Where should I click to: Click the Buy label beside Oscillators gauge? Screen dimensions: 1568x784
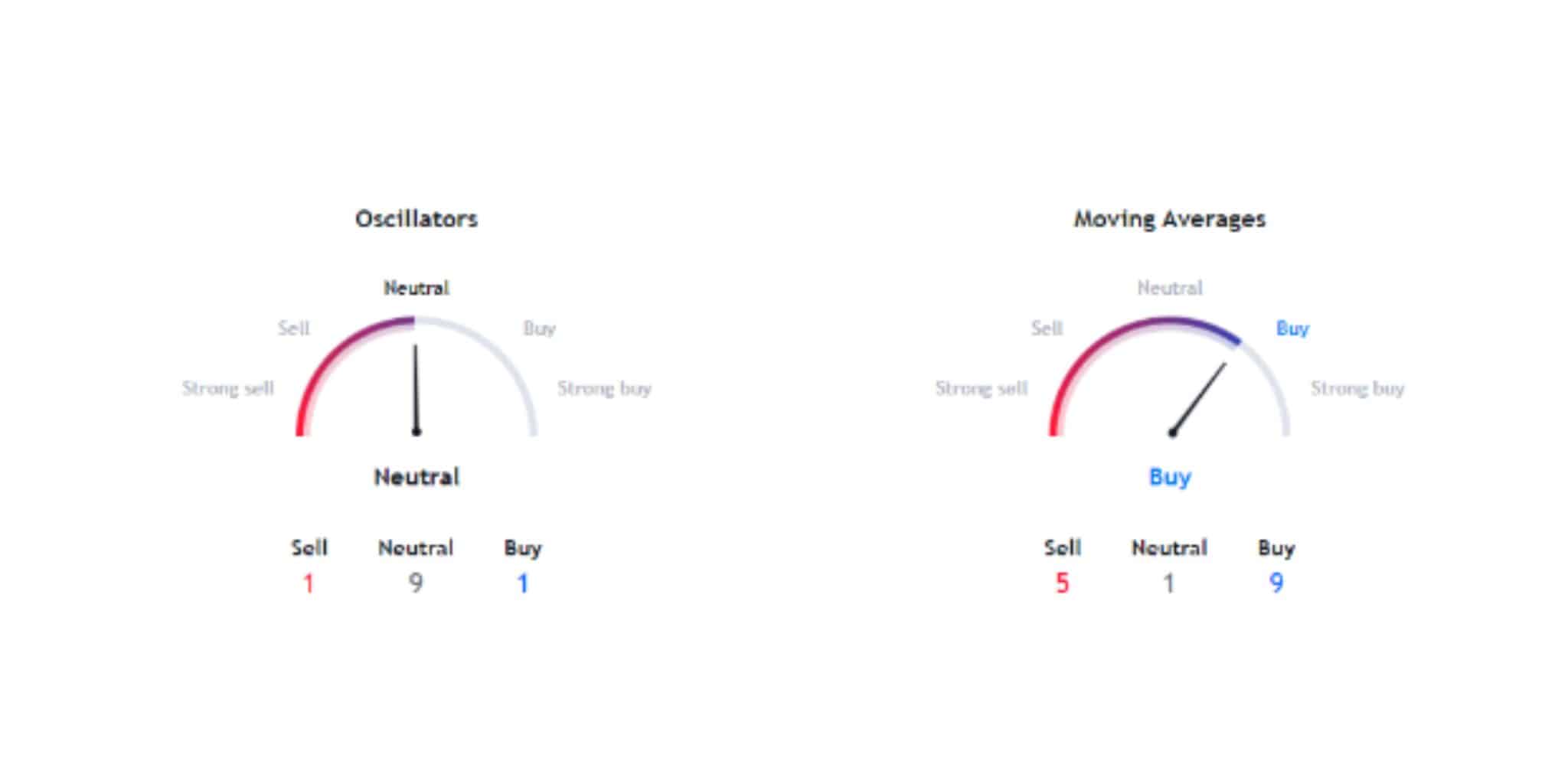click(539, 328)
